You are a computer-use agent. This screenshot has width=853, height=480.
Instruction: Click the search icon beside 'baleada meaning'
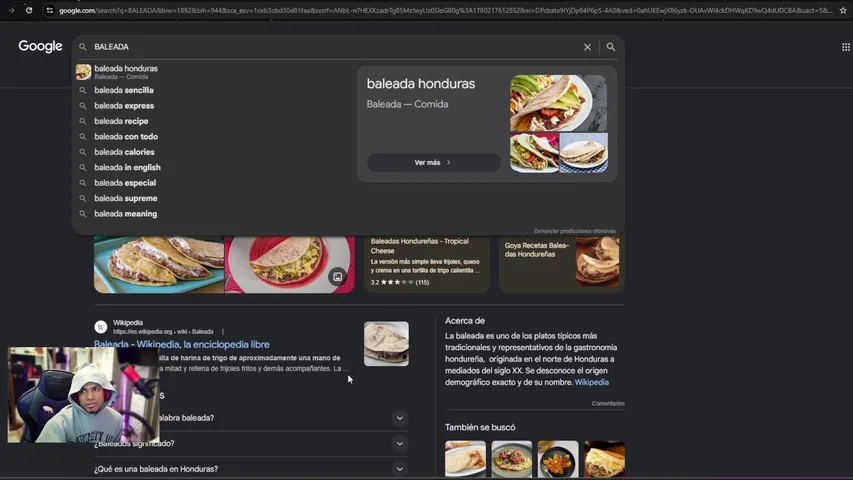coord(83,214)
